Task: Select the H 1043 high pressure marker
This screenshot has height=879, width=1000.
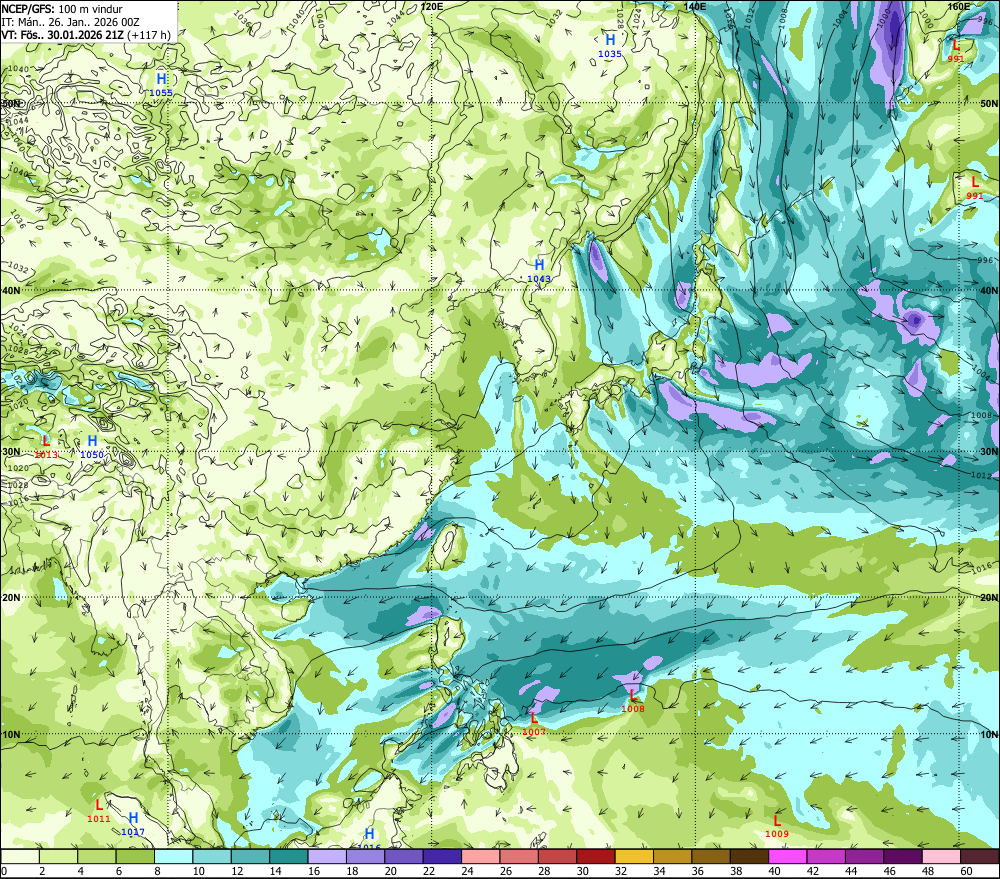Action: [539, 270]
